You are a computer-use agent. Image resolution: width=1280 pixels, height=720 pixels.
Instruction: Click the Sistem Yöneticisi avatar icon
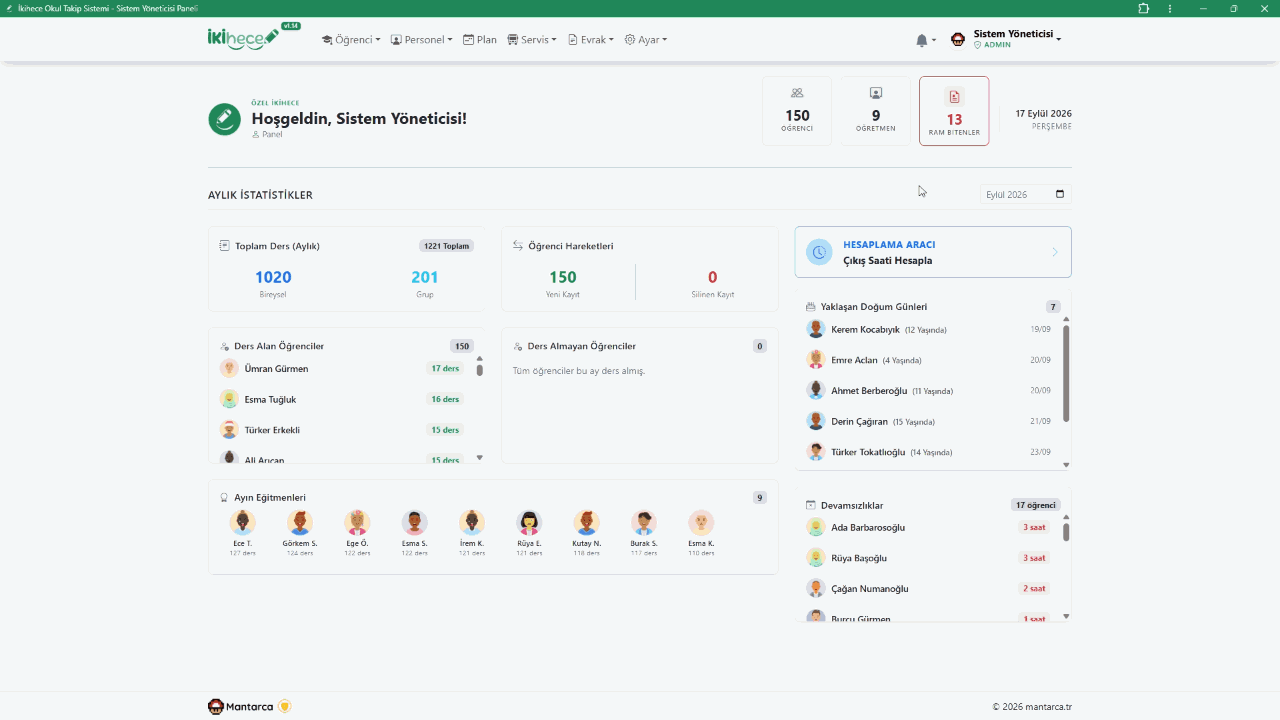point(958,40)
